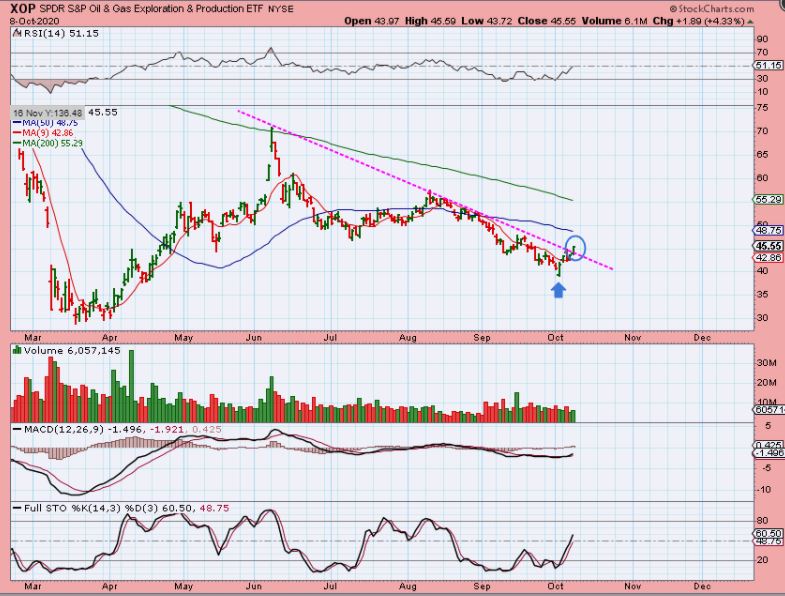The height and width of the screenshot is (596, 785).
Task: Click the MA(9) 42.86 legend entry
Action: tap(43, 133)
